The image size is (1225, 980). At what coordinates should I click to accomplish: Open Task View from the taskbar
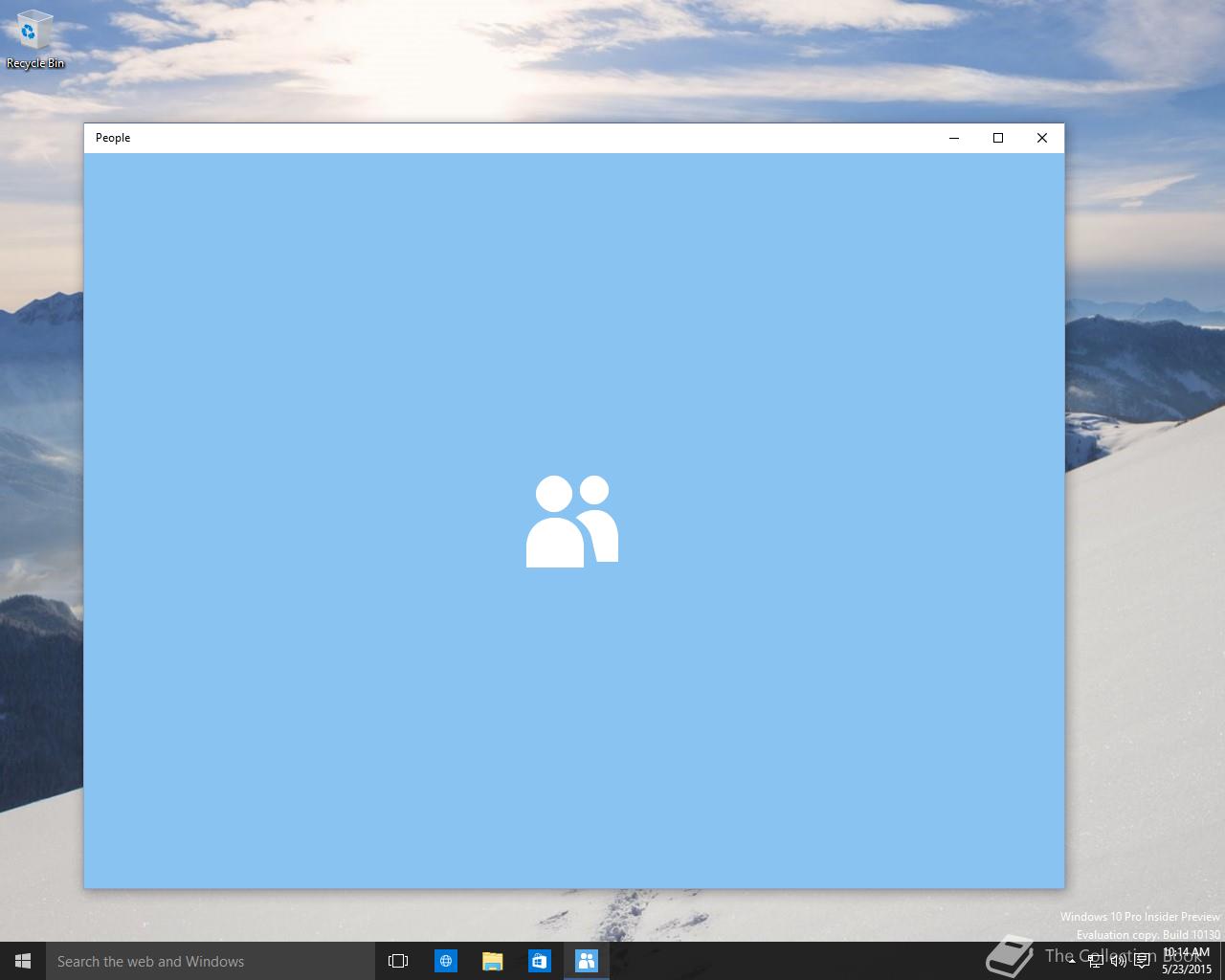click(398, 961)
